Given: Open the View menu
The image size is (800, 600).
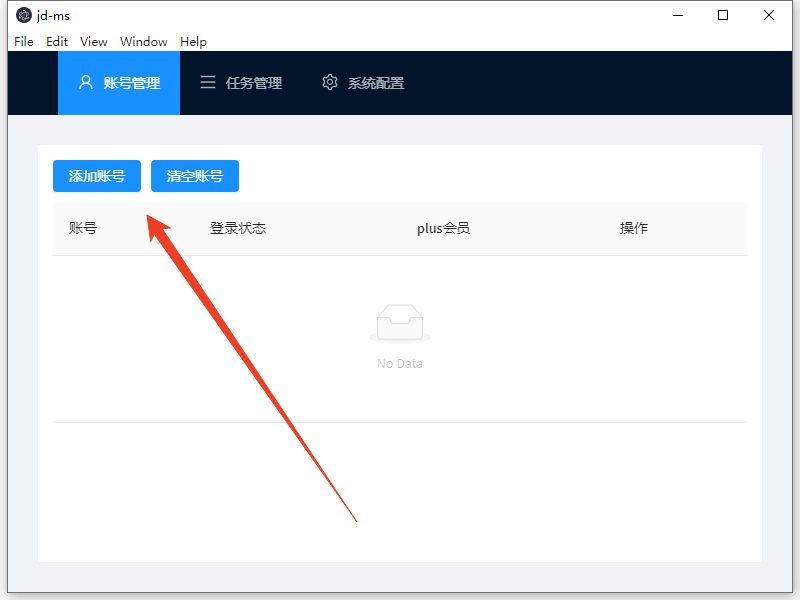Looking at the screenshot, I should tap(94, 41).
